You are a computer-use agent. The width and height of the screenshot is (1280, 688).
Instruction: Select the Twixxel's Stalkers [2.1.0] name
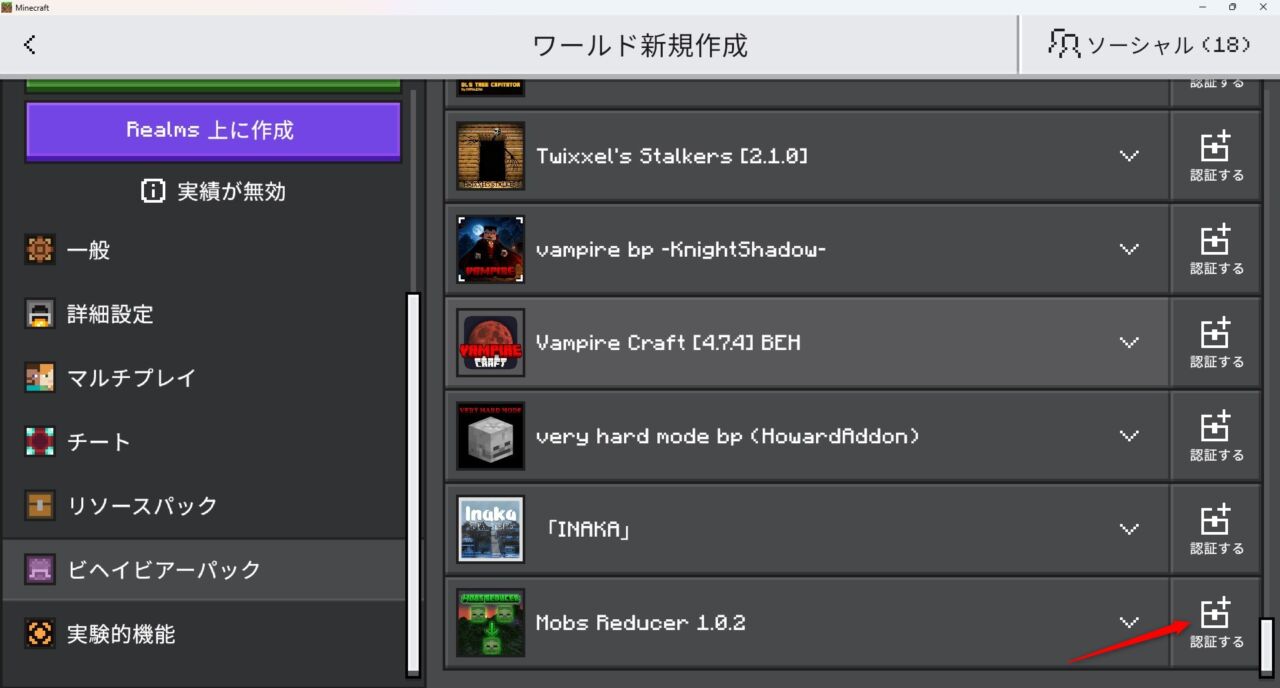pos(672,156)
